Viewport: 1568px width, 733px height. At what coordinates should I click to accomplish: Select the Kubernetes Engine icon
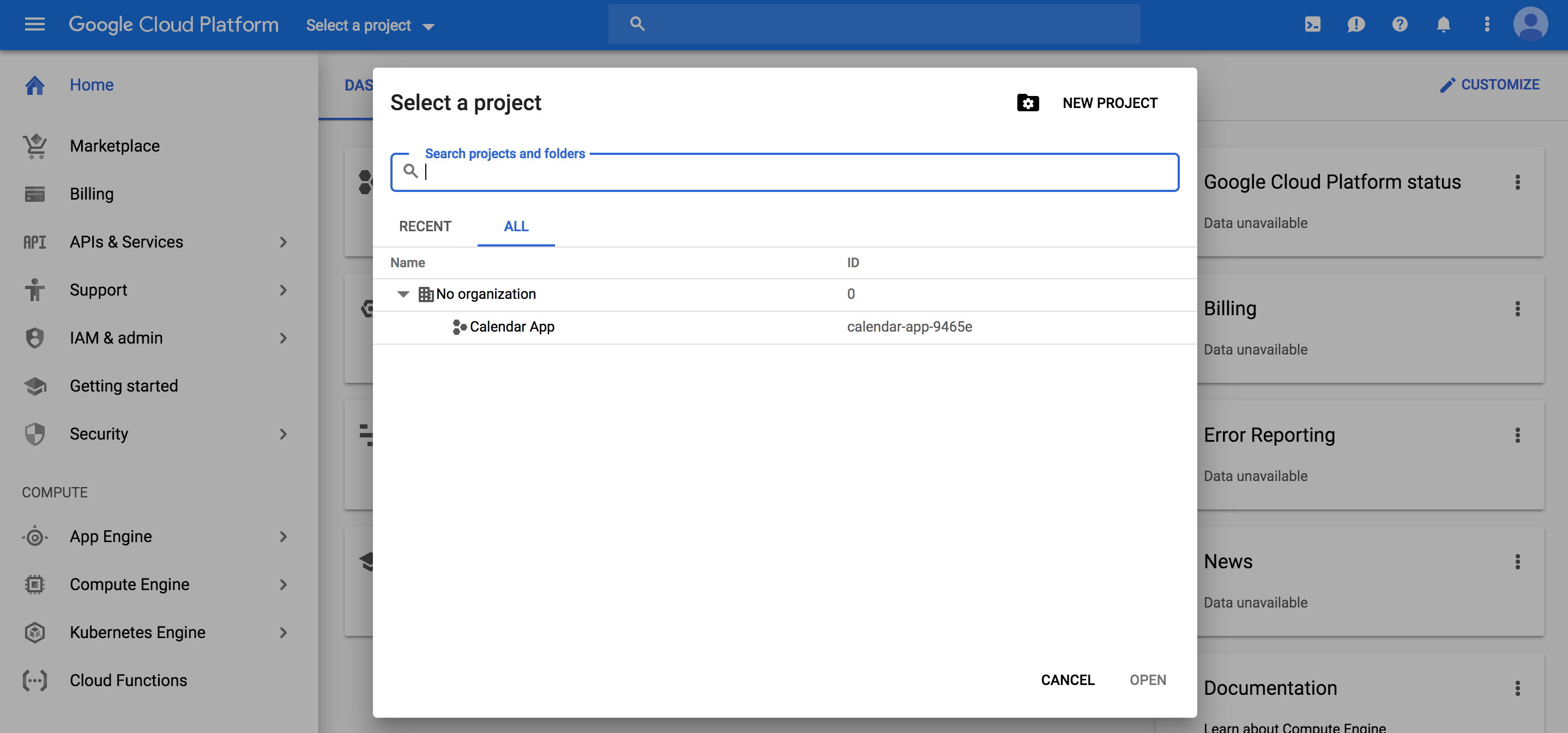click(35, 633)
